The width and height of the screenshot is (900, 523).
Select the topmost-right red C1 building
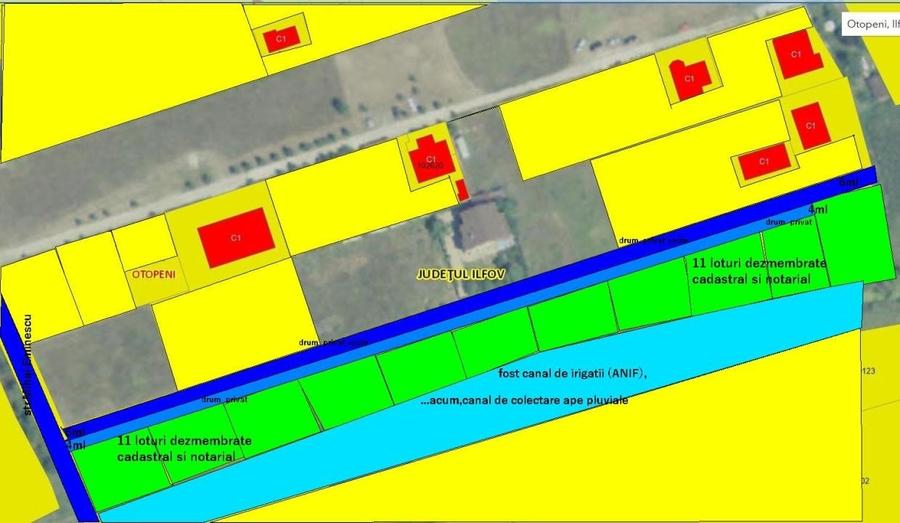pos(795,54)
